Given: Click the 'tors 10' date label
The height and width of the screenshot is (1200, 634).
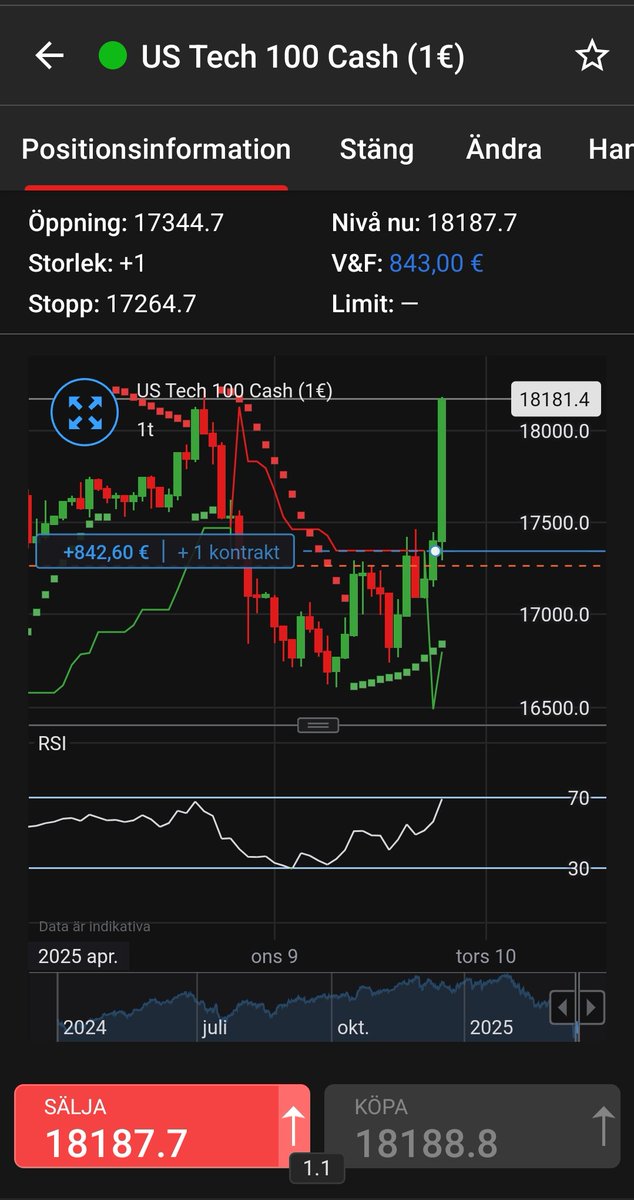Looking at the screenshot, I should pos(486,956).
